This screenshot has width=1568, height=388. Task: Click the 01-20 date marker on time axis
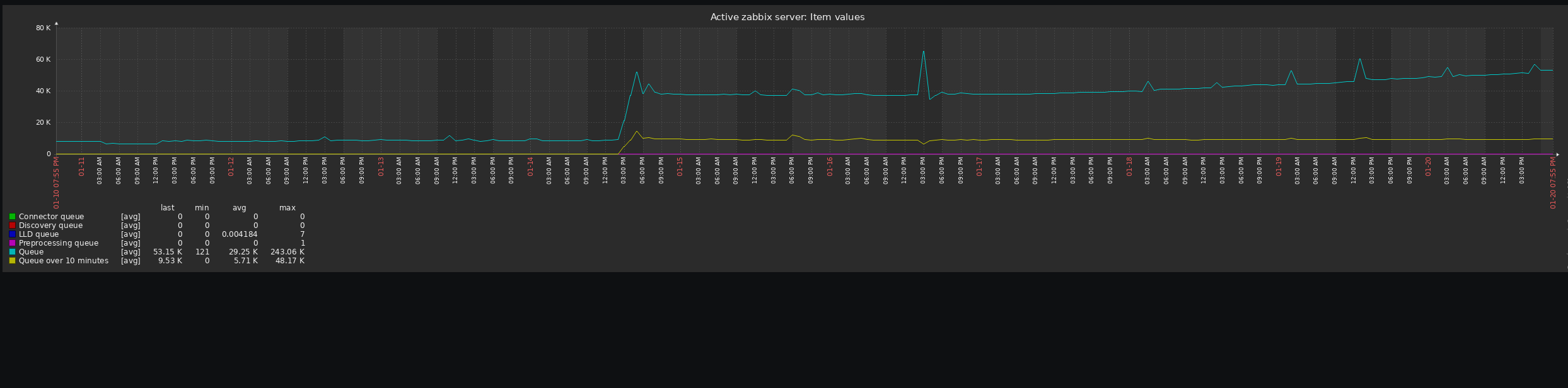point(1429,166)
